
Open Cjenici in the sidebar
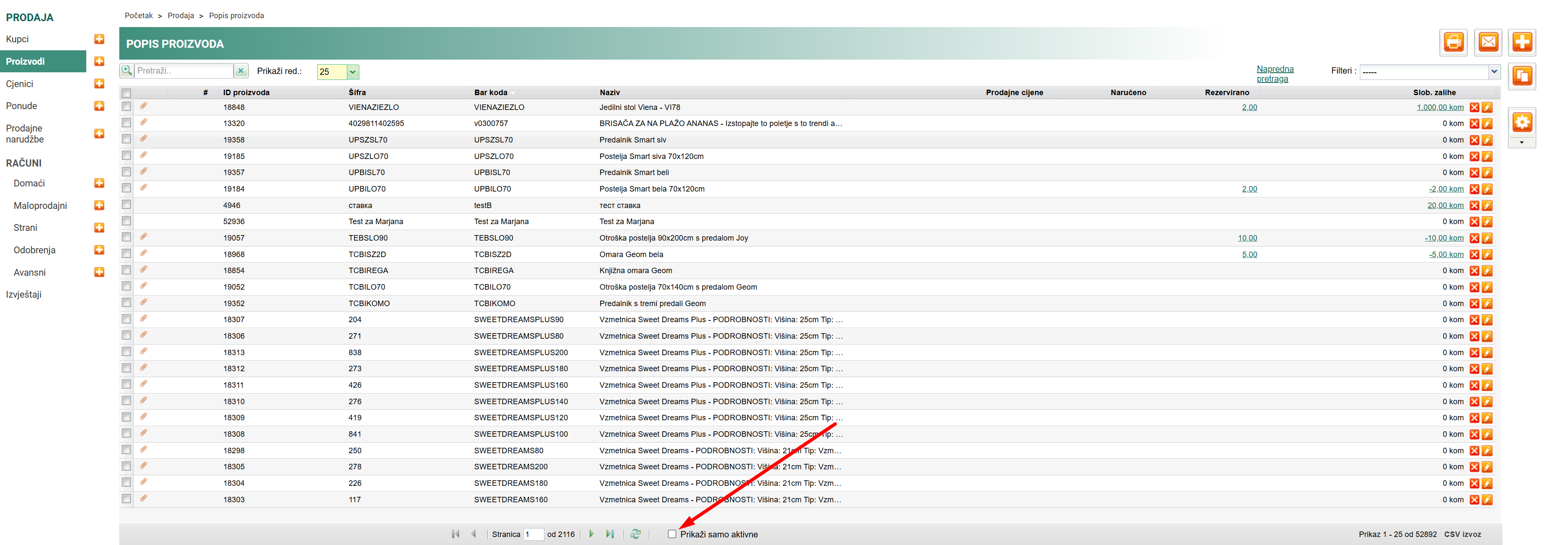pos(19,84)
